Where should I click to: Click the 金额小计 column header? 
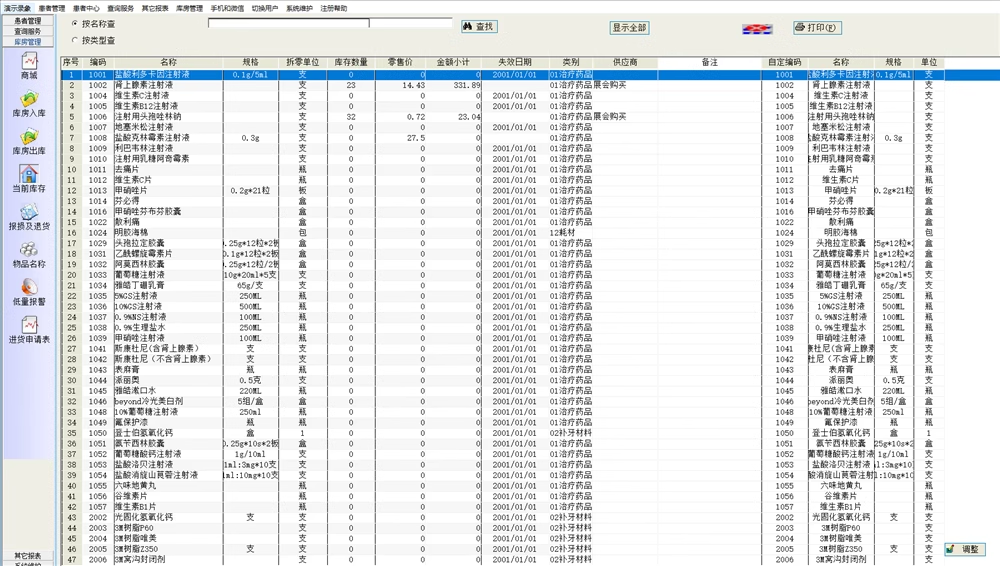[453, 63]
